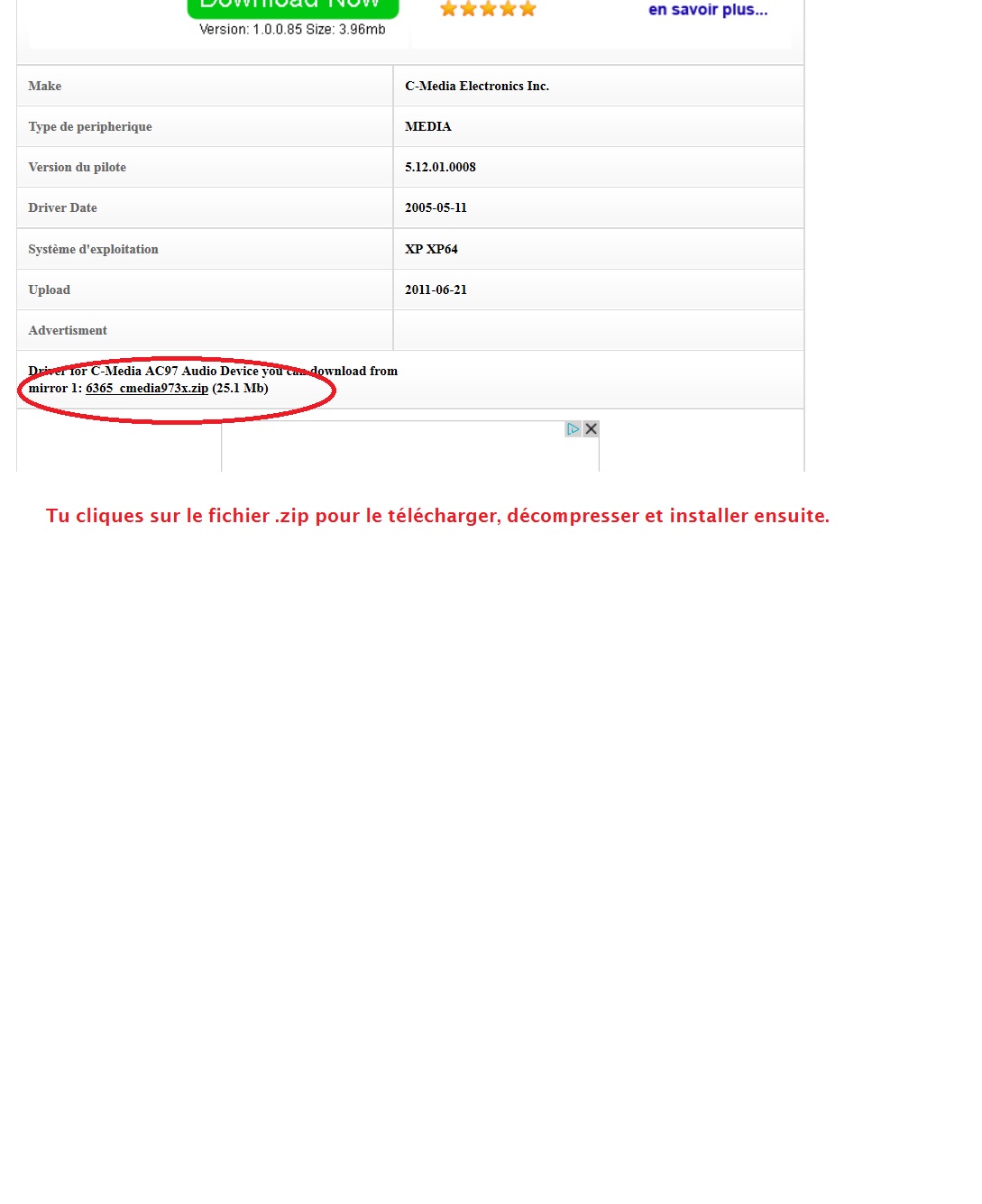Click the 'Make' row label
The image size is (982, 1204).
(x=45, y=86)
